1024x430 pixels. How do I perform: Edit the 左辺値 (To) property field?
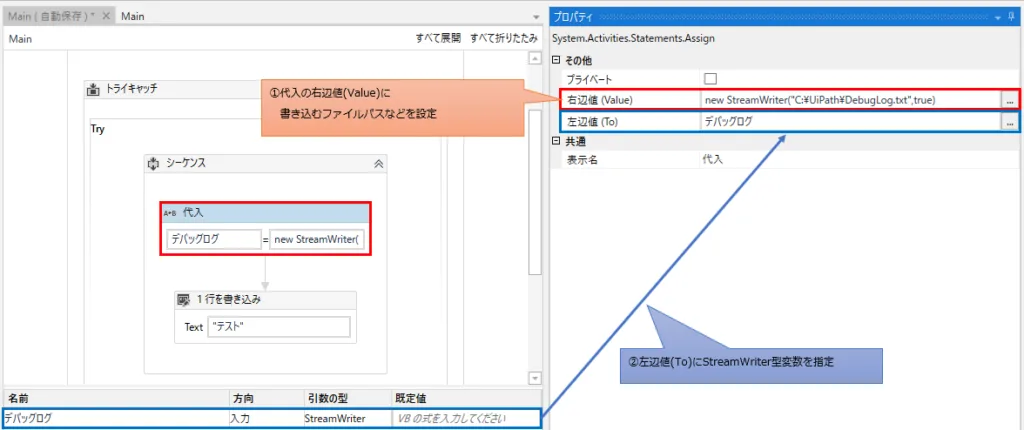[x=850, y=121]
